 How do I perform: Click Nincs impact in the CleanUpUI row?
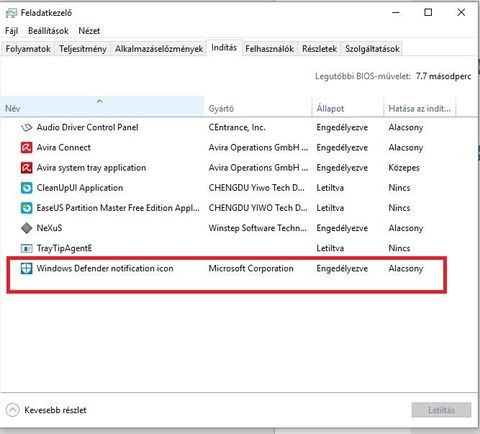[399, 188]
